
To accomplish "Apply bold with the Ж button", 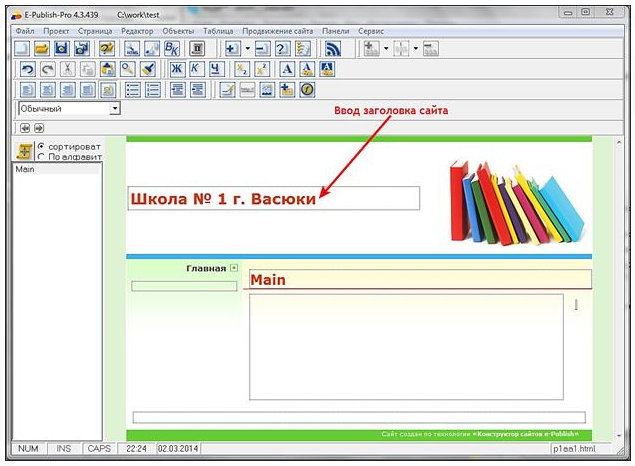I will point(177,69).
